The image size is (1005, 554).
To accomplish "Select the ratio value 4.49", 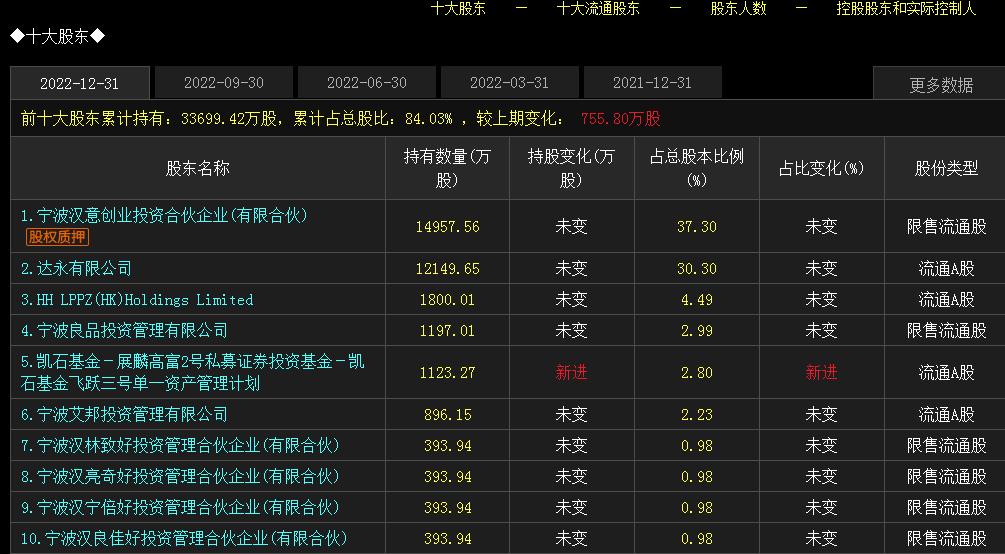I will coord(697,300).
